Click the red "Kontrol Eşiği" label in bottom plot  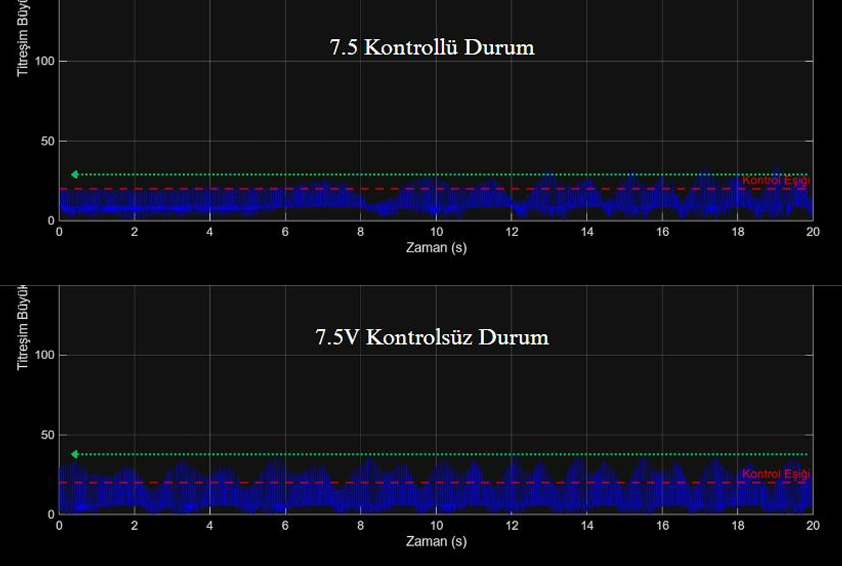pyautogui.click(x=775, y=474)
